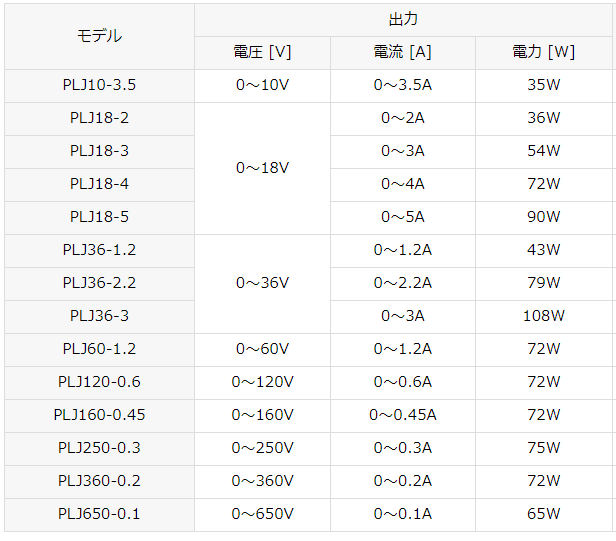Click the 電力 [W] column header
616x541 pixels.
tap(544, 53)
